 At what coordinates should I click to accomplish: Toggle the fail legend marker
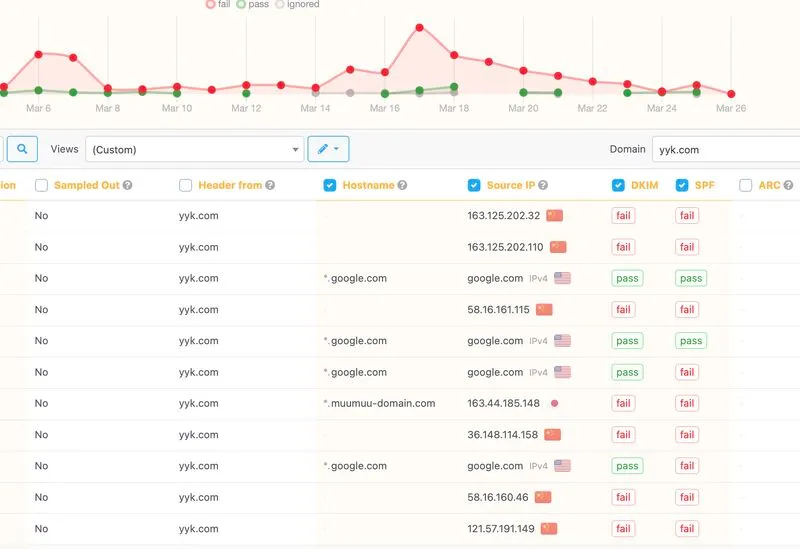(210, 4)
